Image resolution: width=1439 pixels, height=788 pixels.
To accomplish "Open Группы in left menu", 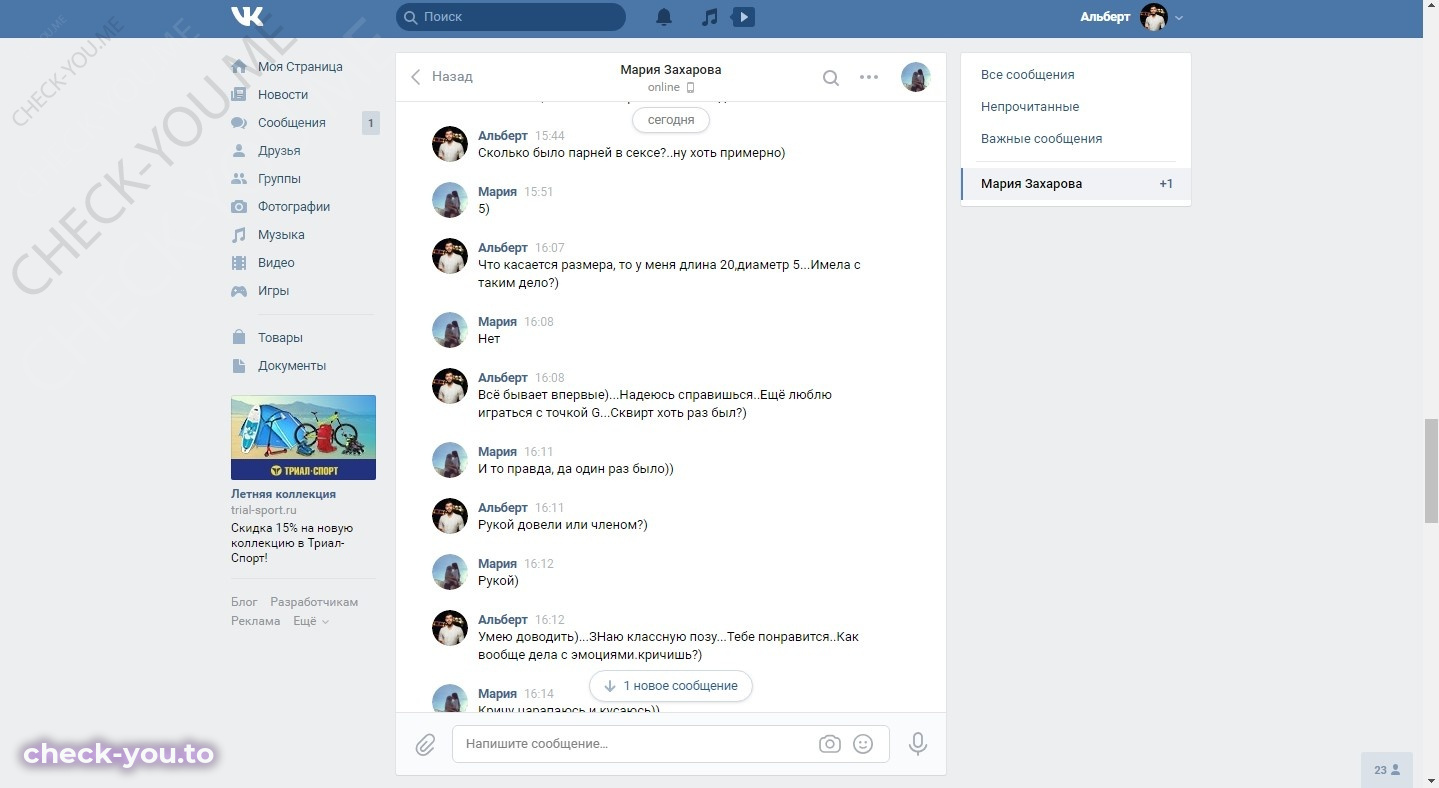I will pos(279,179).
